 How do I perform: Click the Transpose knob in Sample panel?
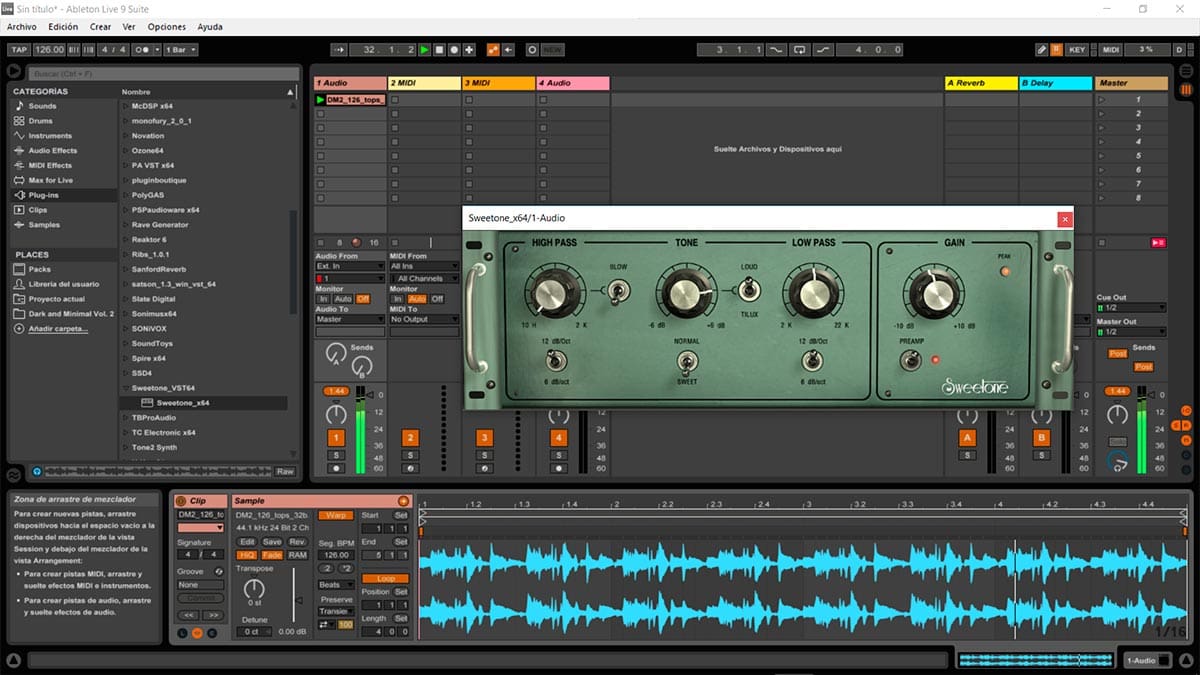pos(254,590)
